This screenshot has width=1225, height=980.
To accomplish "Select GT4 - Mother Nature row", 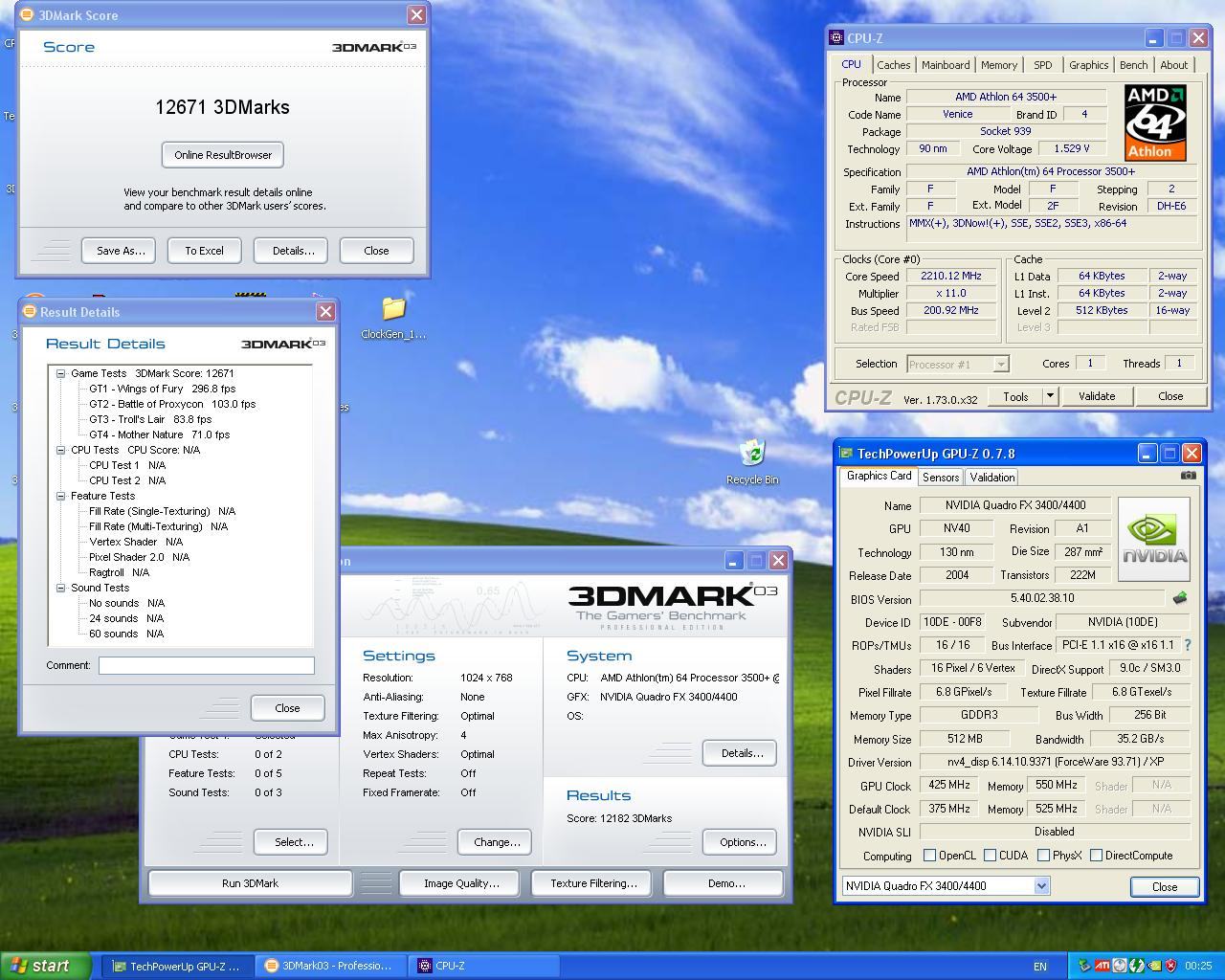I will point(159,434).
